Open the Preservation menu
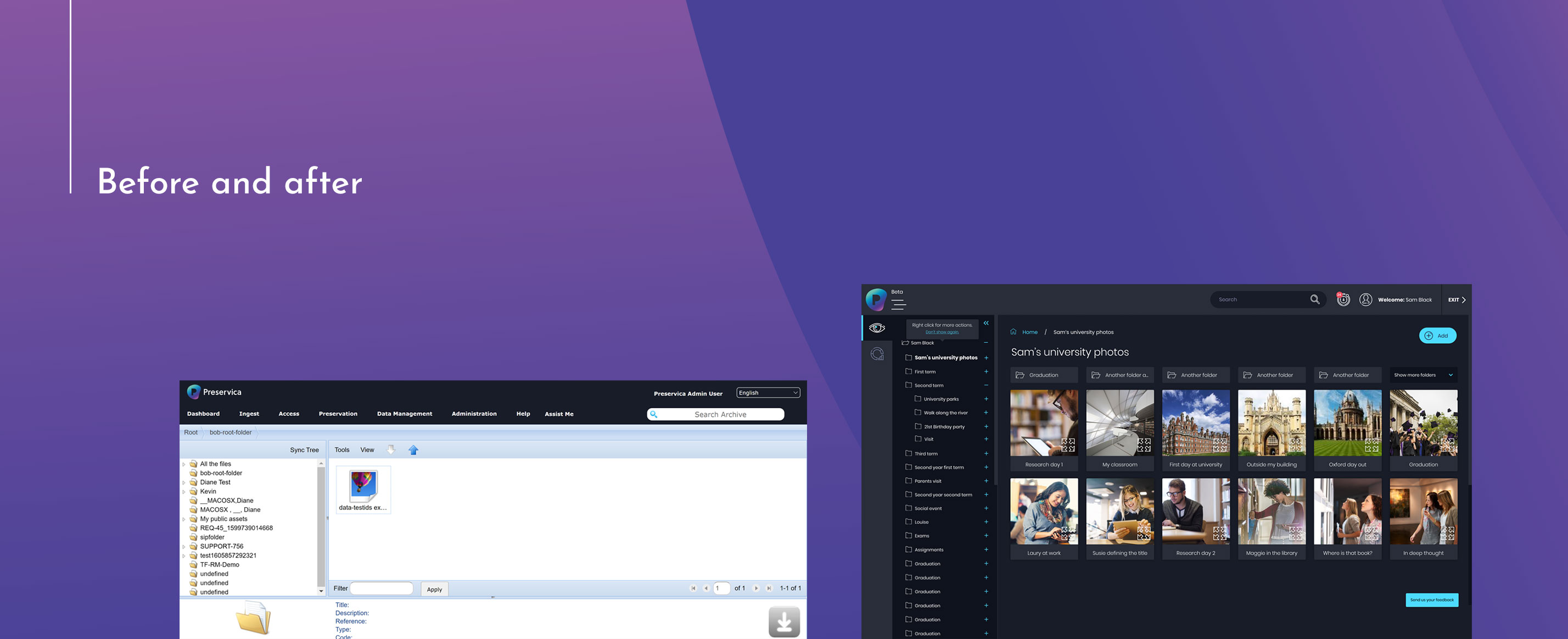1568x639 pixels. click(x=338, y=414)
